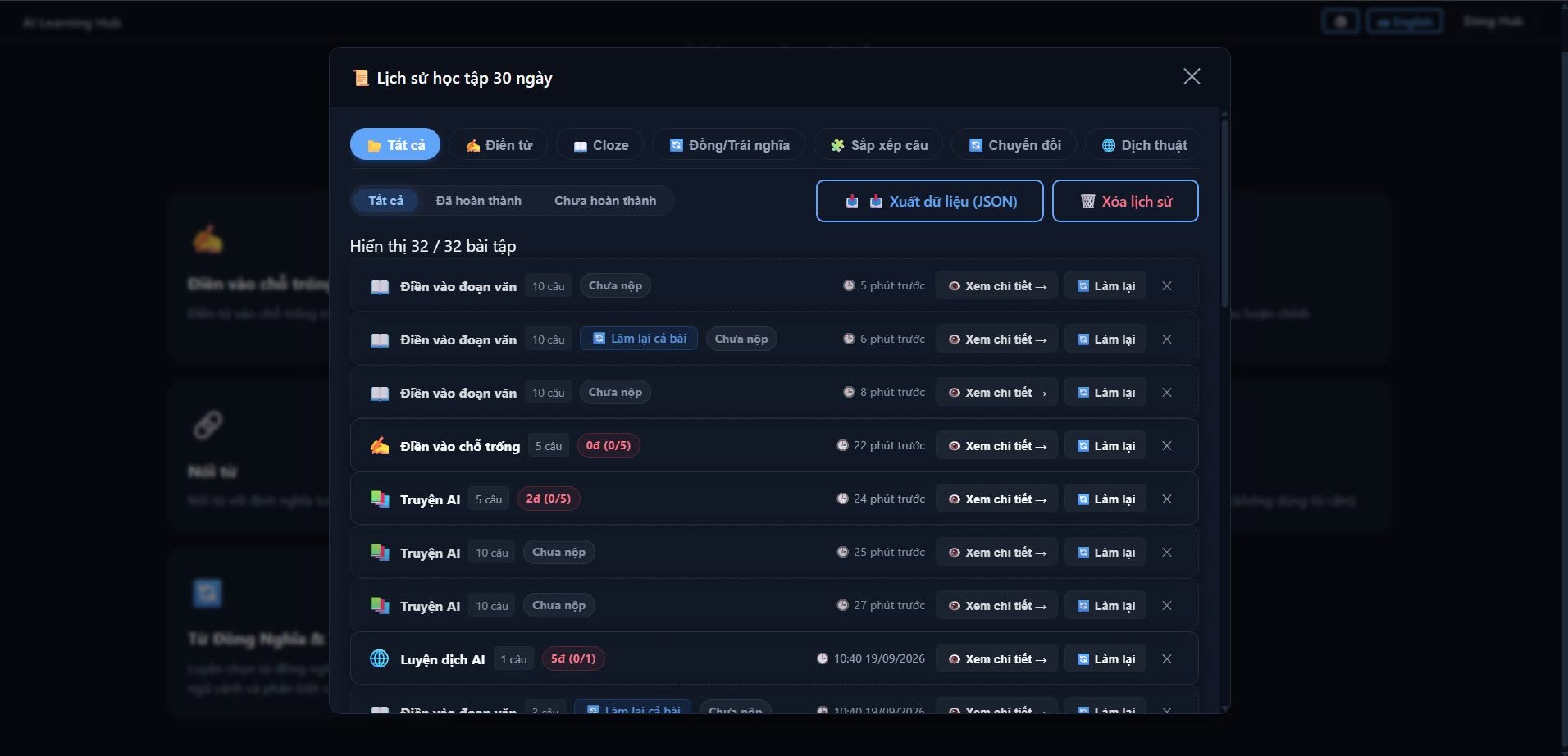The height and width of the screenshot is (756, 1568).
Task: Remove the Điền vào chỗ trống entry
Action: [1167, 445]
